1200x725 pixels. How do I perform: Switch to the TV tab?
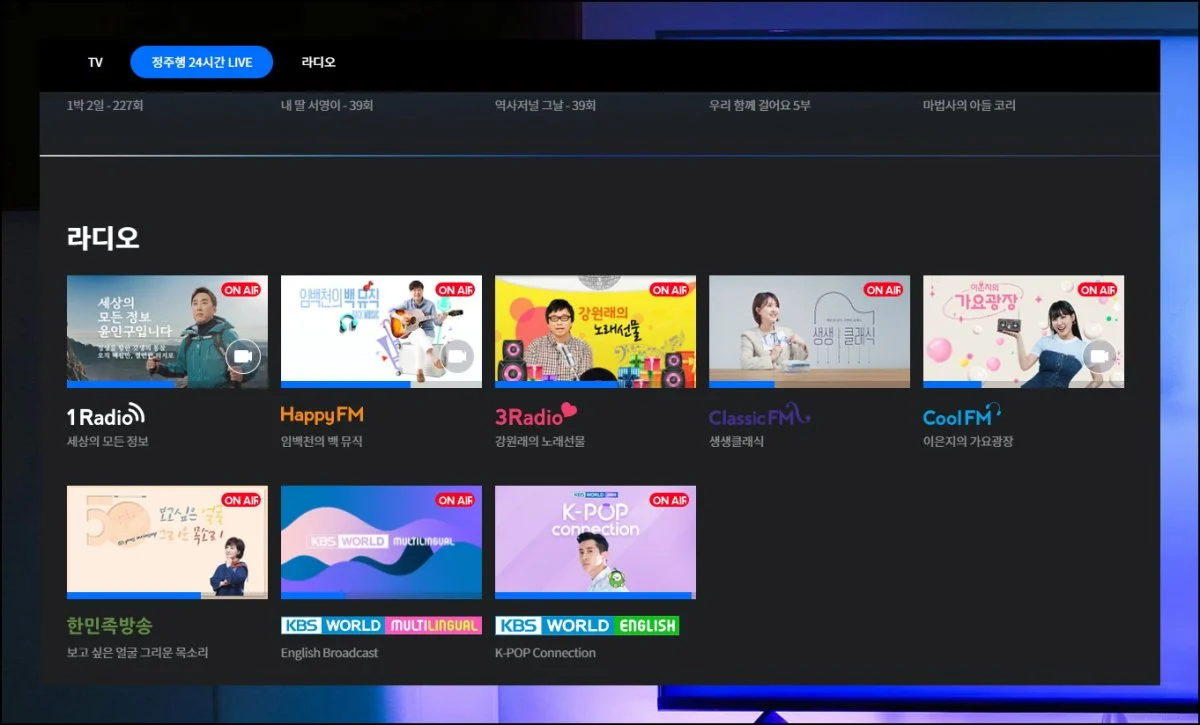pyautogui.click(x=95, y=62)
